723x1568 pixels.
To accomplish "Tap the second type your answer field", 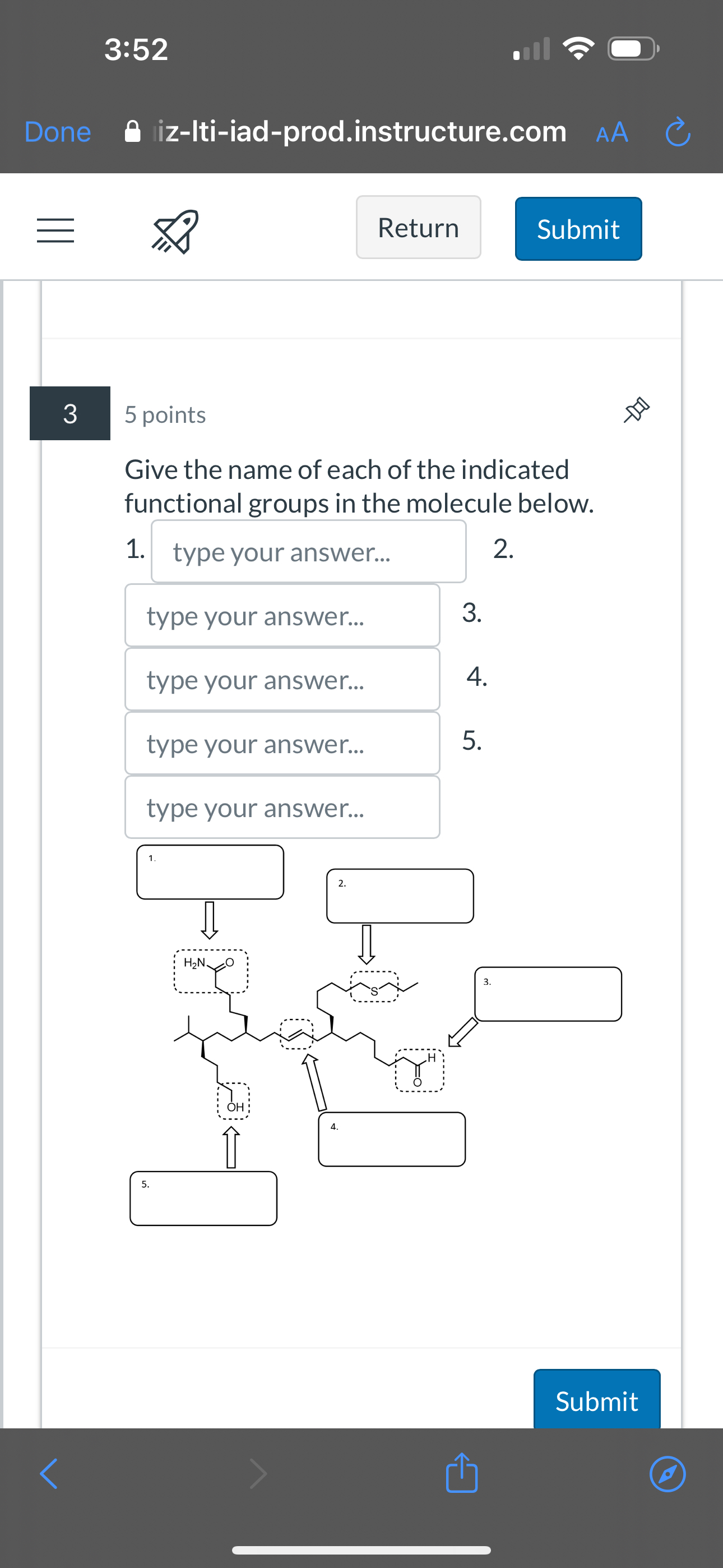I will 282,616.
